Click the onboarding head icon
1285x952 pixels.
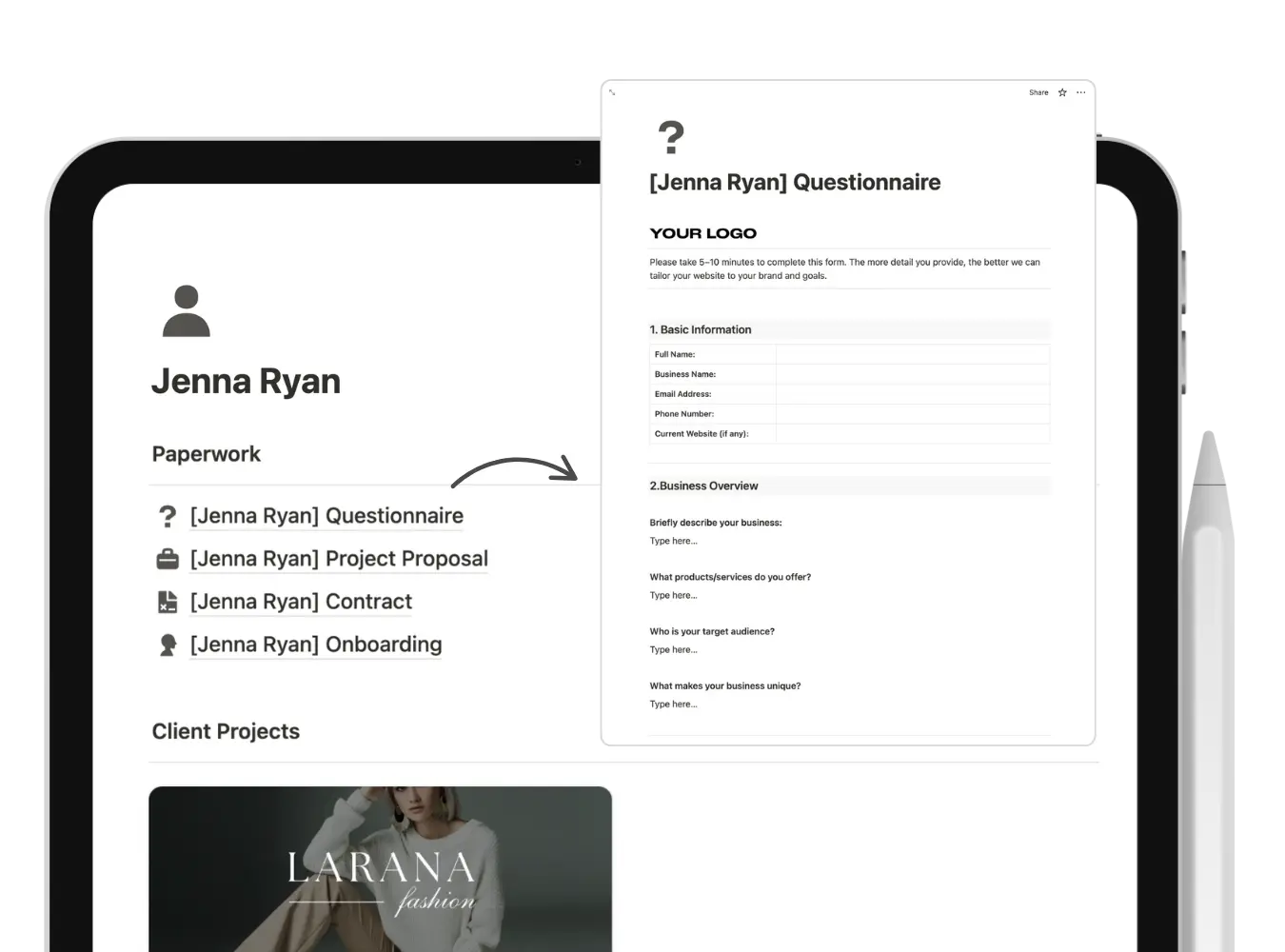click(168, 645)
